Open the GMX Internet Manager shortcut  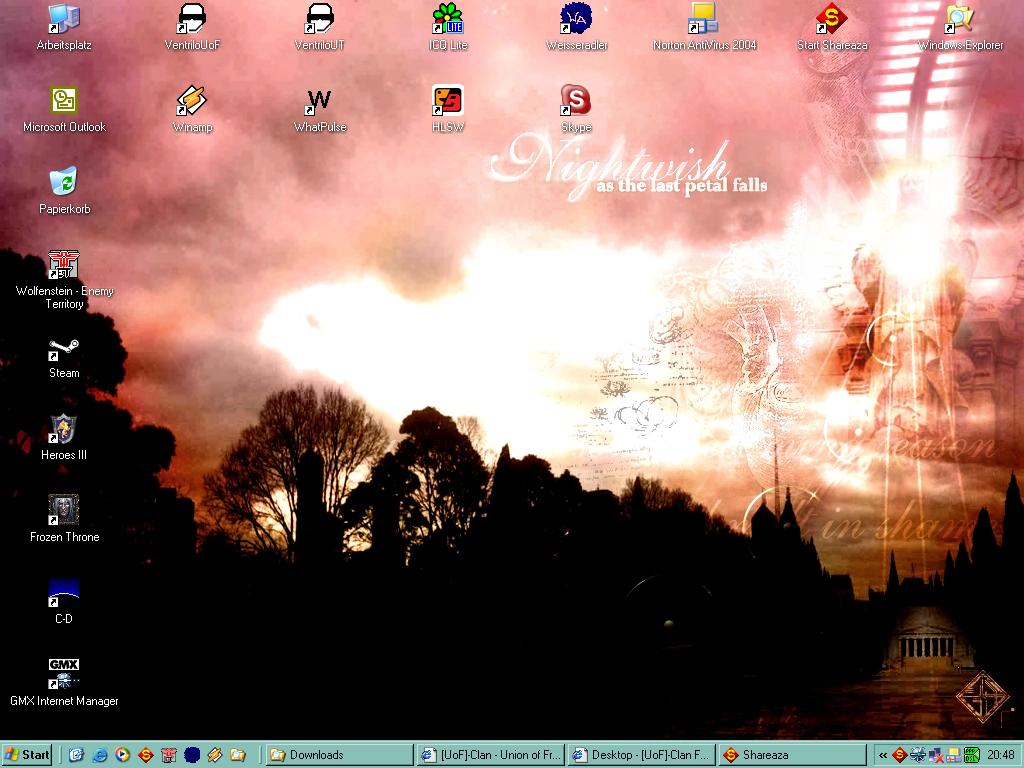tap(64, 683)
